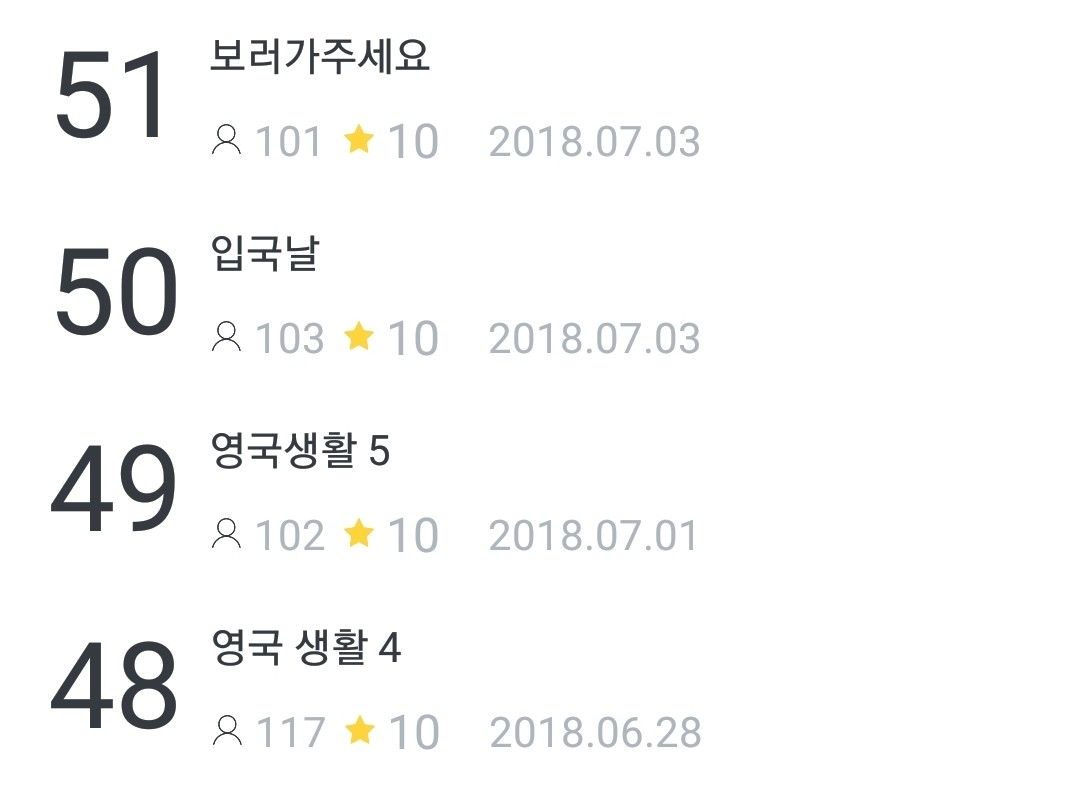Image resolution: width=1075 pixels, height=806 pixels.
Task: Click the viewer icon for episode 51
Action: click(227, 140)
